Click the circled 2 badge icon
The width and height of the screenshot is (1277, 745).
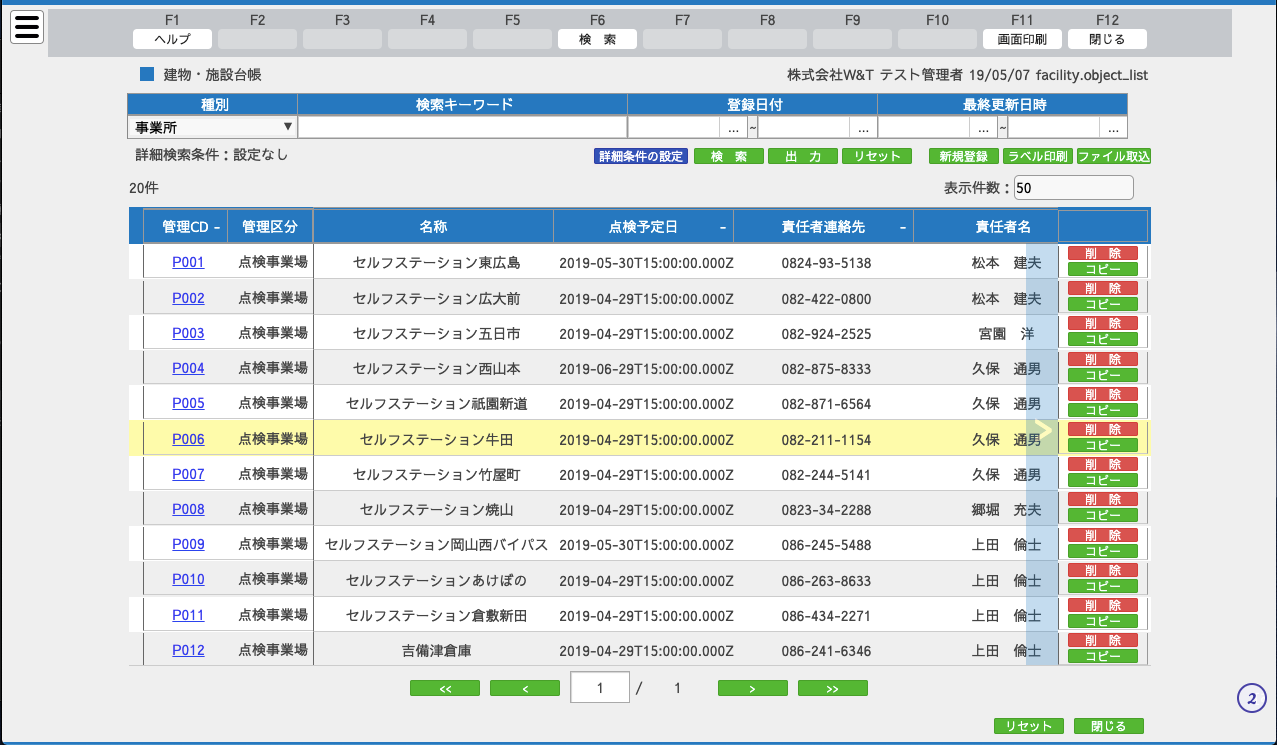(x=1251, y=698)
